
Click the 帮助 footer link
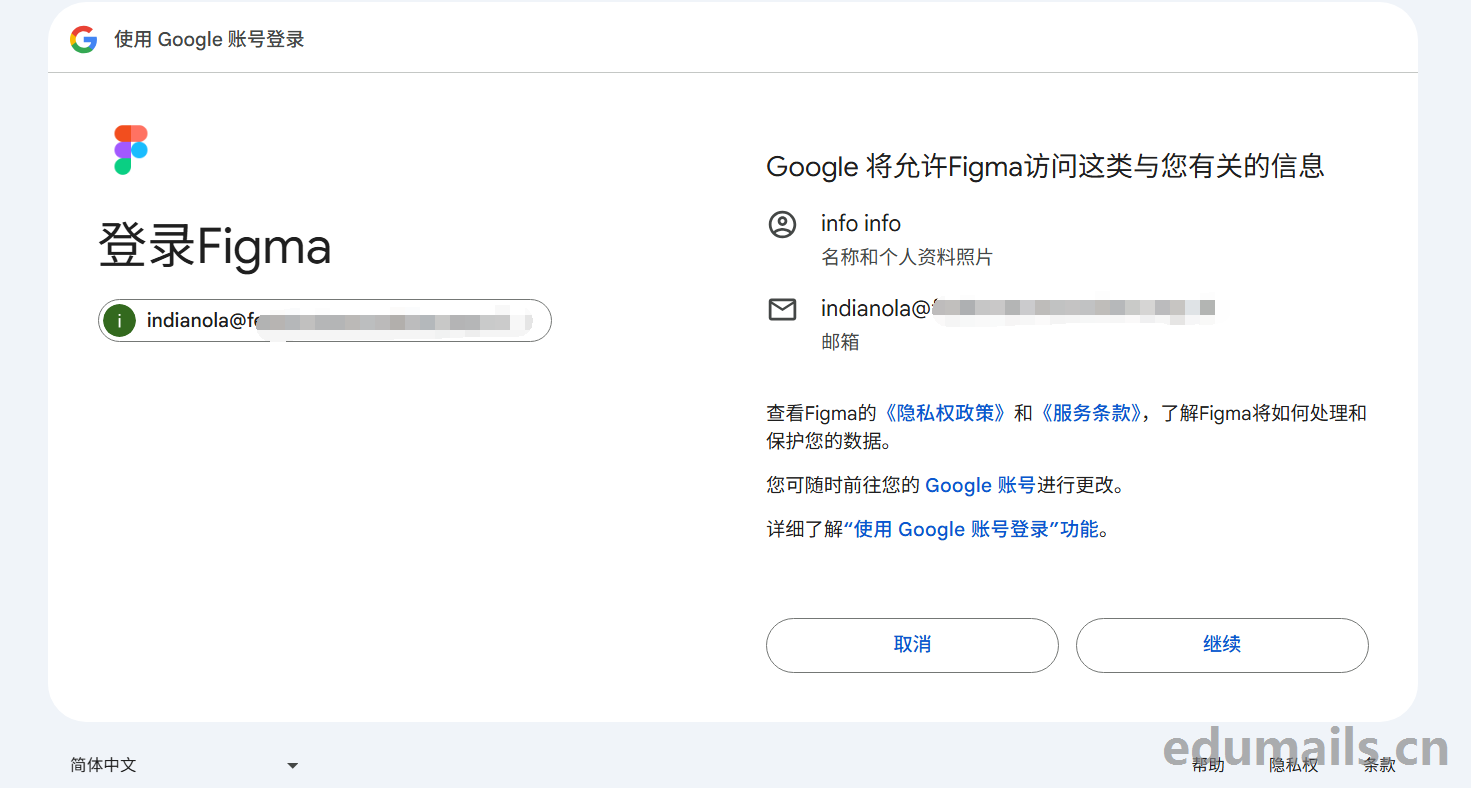(1208, 765)
